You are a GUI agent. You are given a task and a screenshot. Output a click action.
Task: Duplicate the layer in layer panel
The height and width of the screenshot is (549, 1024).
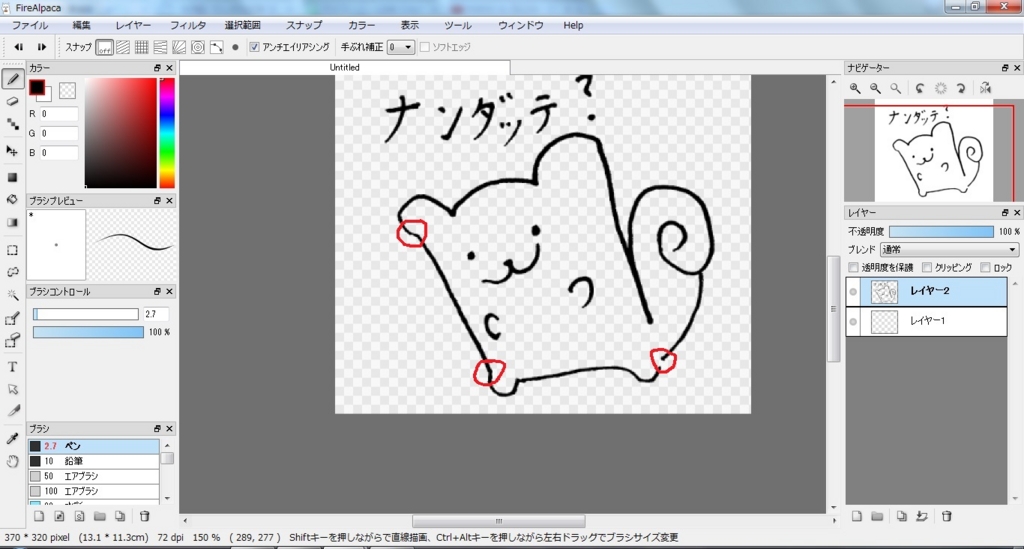point(901,516)
